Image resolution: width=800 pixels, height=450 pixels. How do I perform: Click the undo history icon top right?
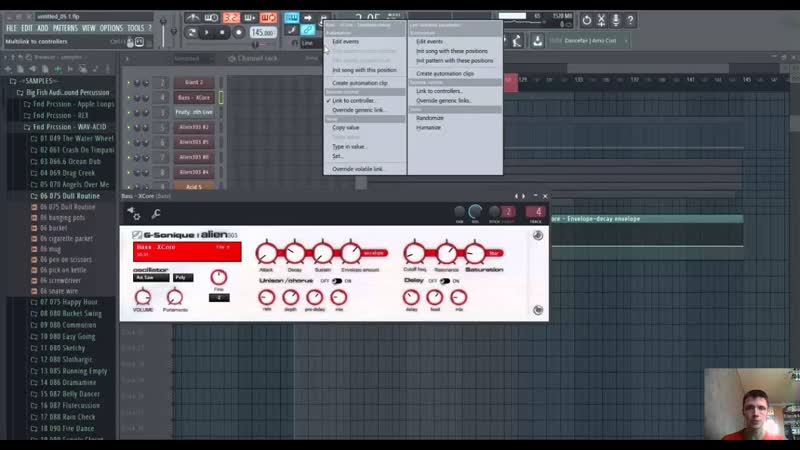(x=587, y=20)
